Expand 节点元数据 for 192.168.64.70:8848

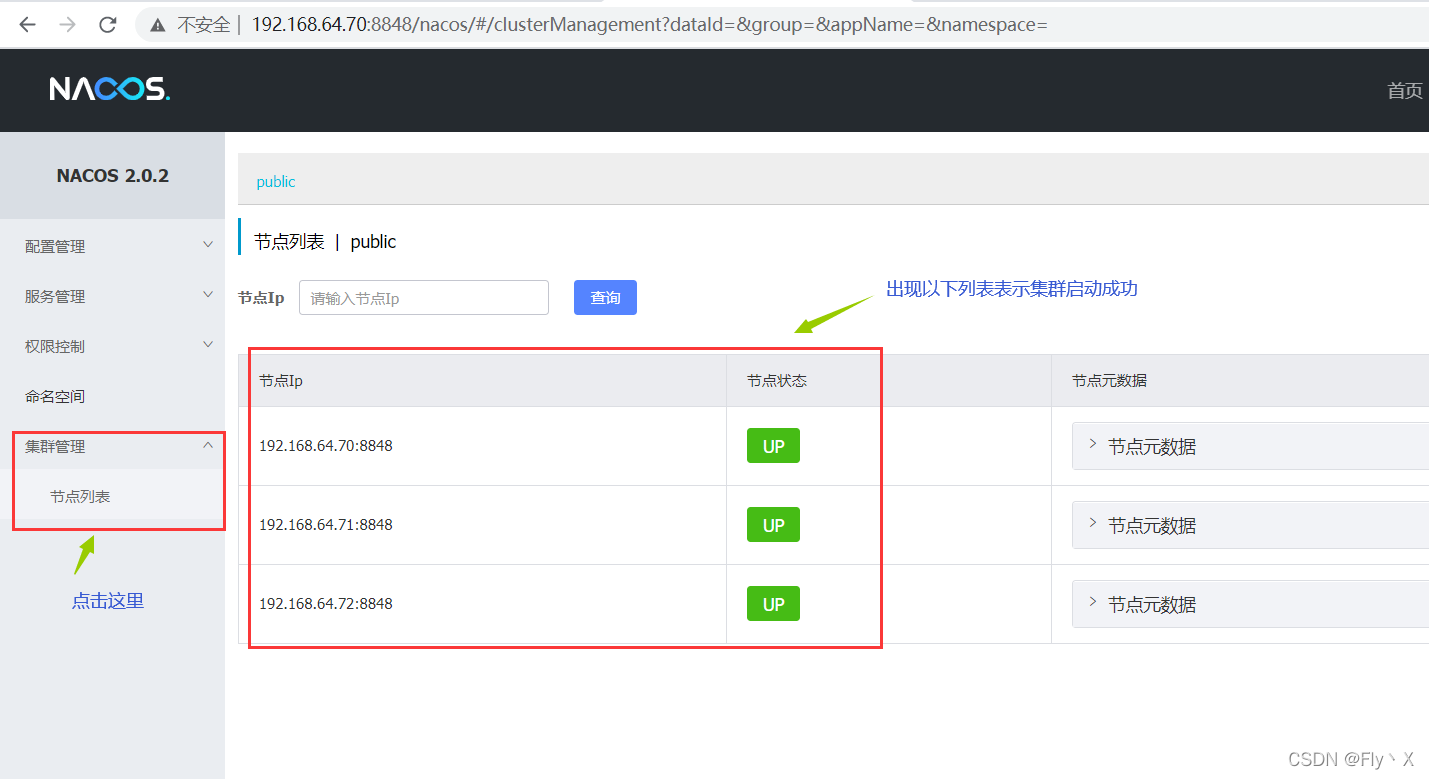tap(1250, 446)
